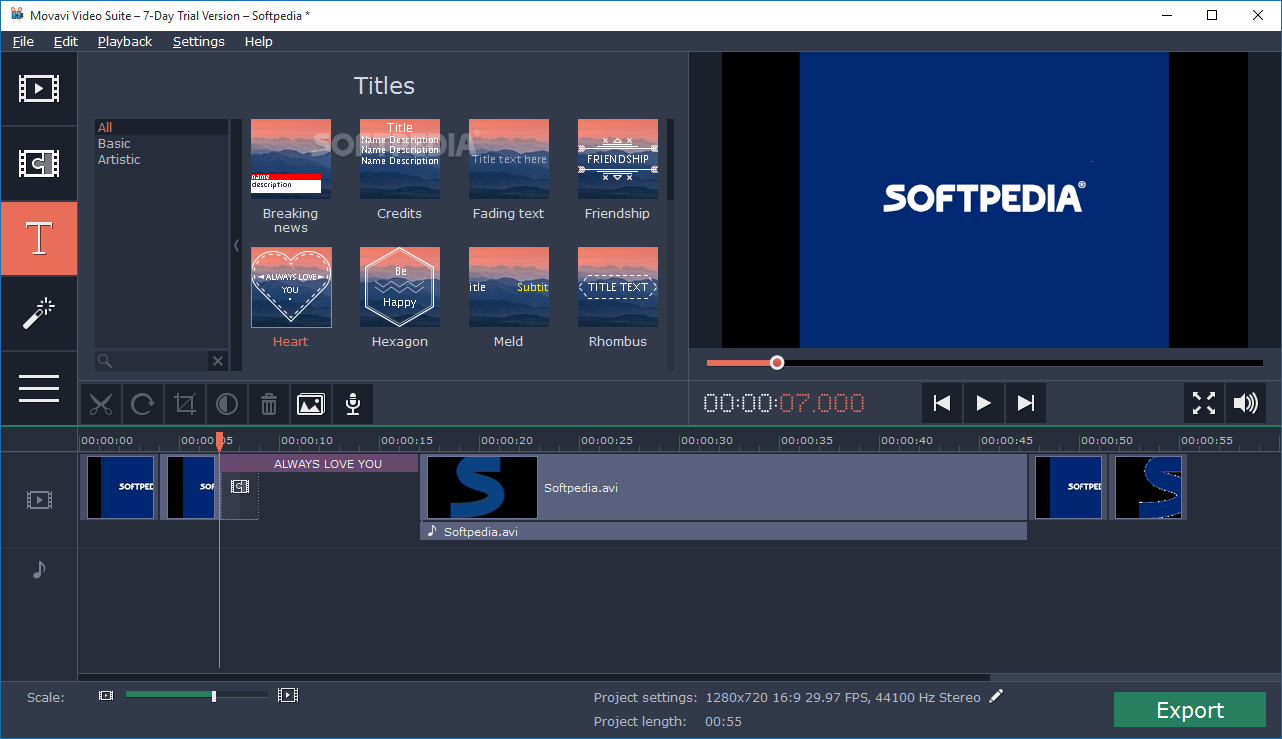Open color adjustments half-circle icon
The height and width of the screenshot is (739, 1282).
coord(227,404)
